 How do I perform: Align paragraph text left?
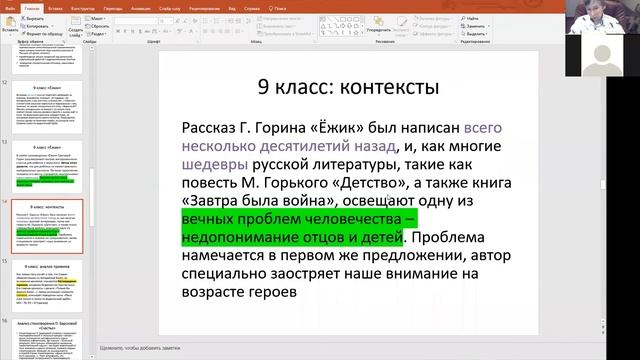click(x=205, y=31)
